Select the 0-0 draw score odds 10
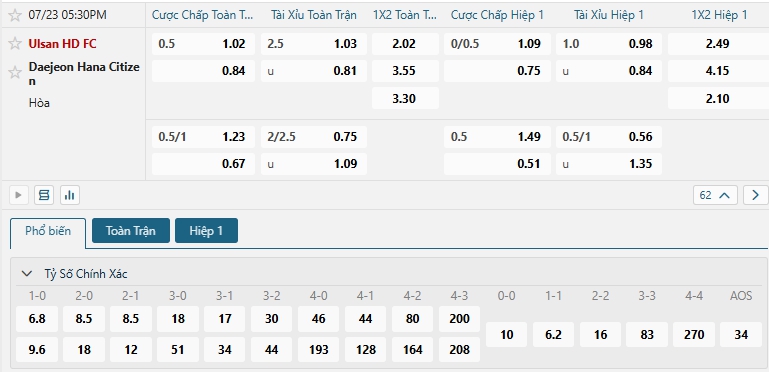The image size is (769, 372). [507, 335]
